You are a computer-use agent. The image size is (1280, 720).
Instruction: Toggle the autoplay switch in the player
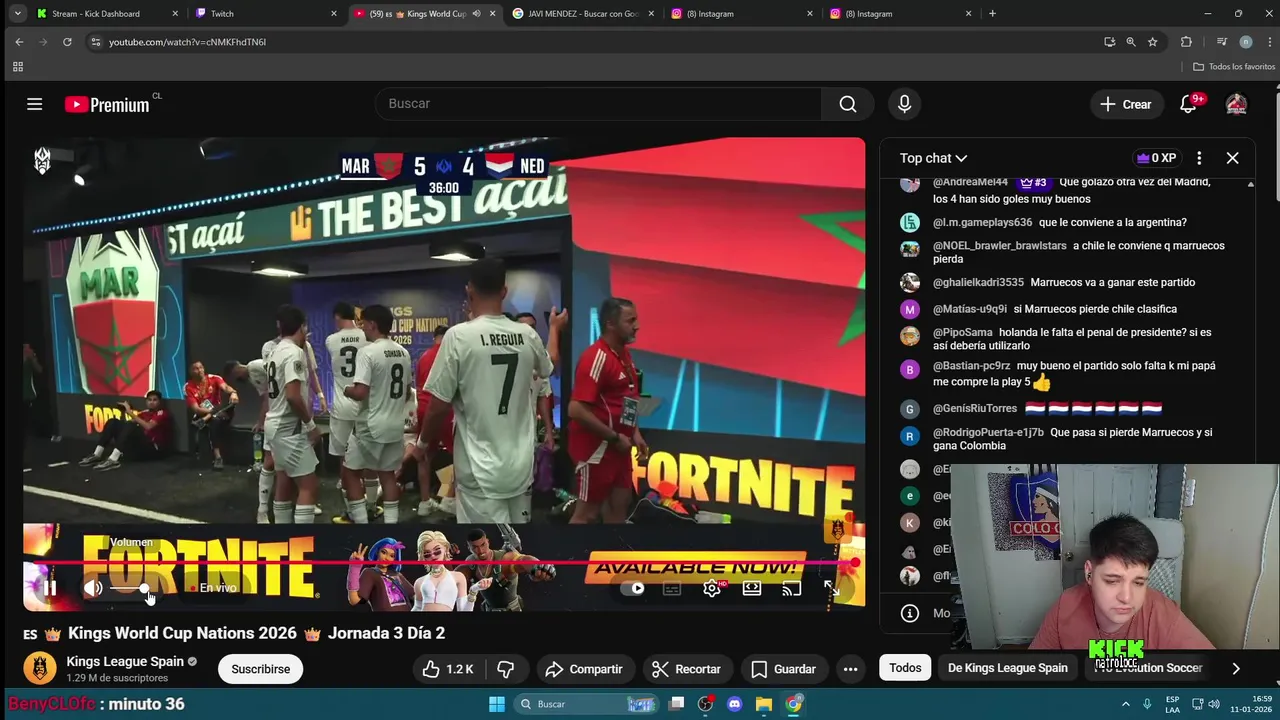tap(634, 588)
